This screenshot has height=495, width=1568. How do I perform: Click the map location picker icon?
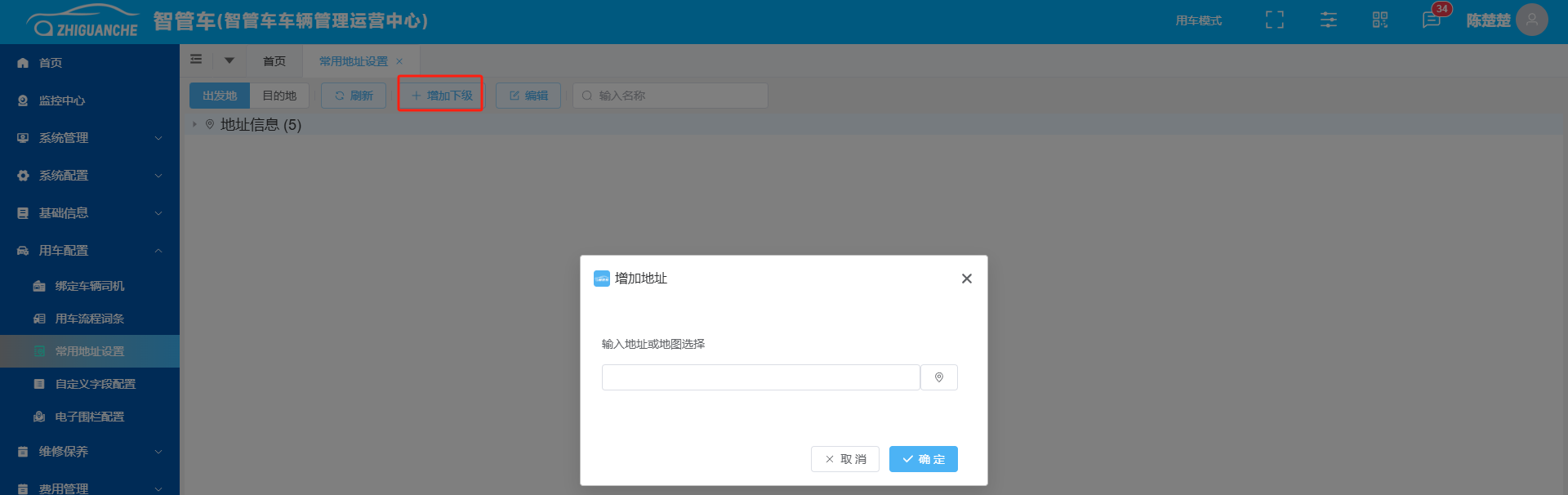938,377
